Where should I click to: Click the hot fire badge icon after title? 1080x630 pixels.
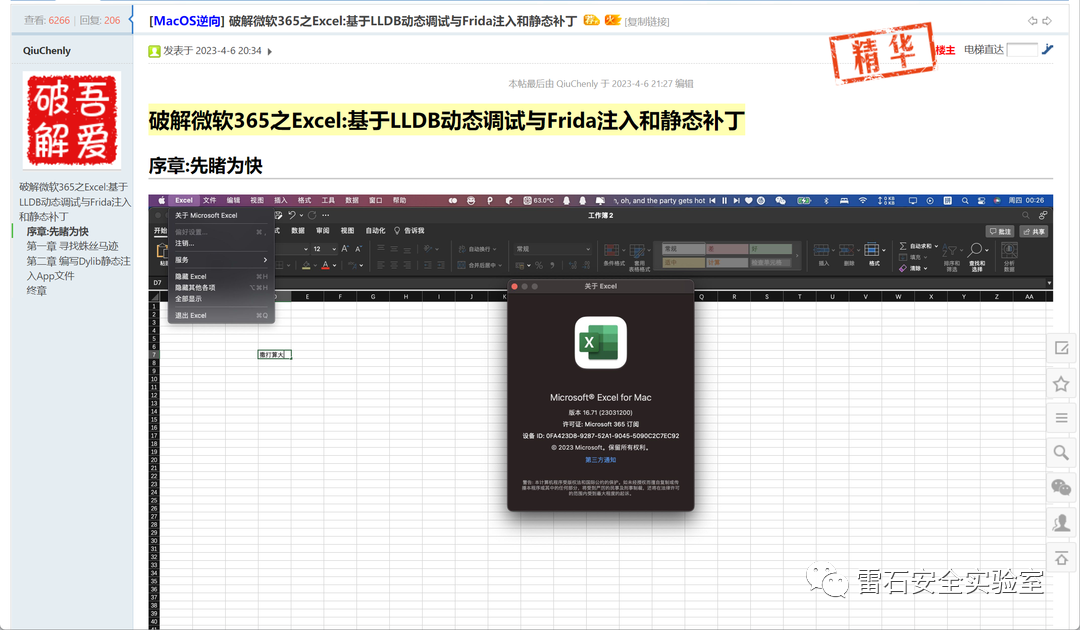tap(612, 20)
